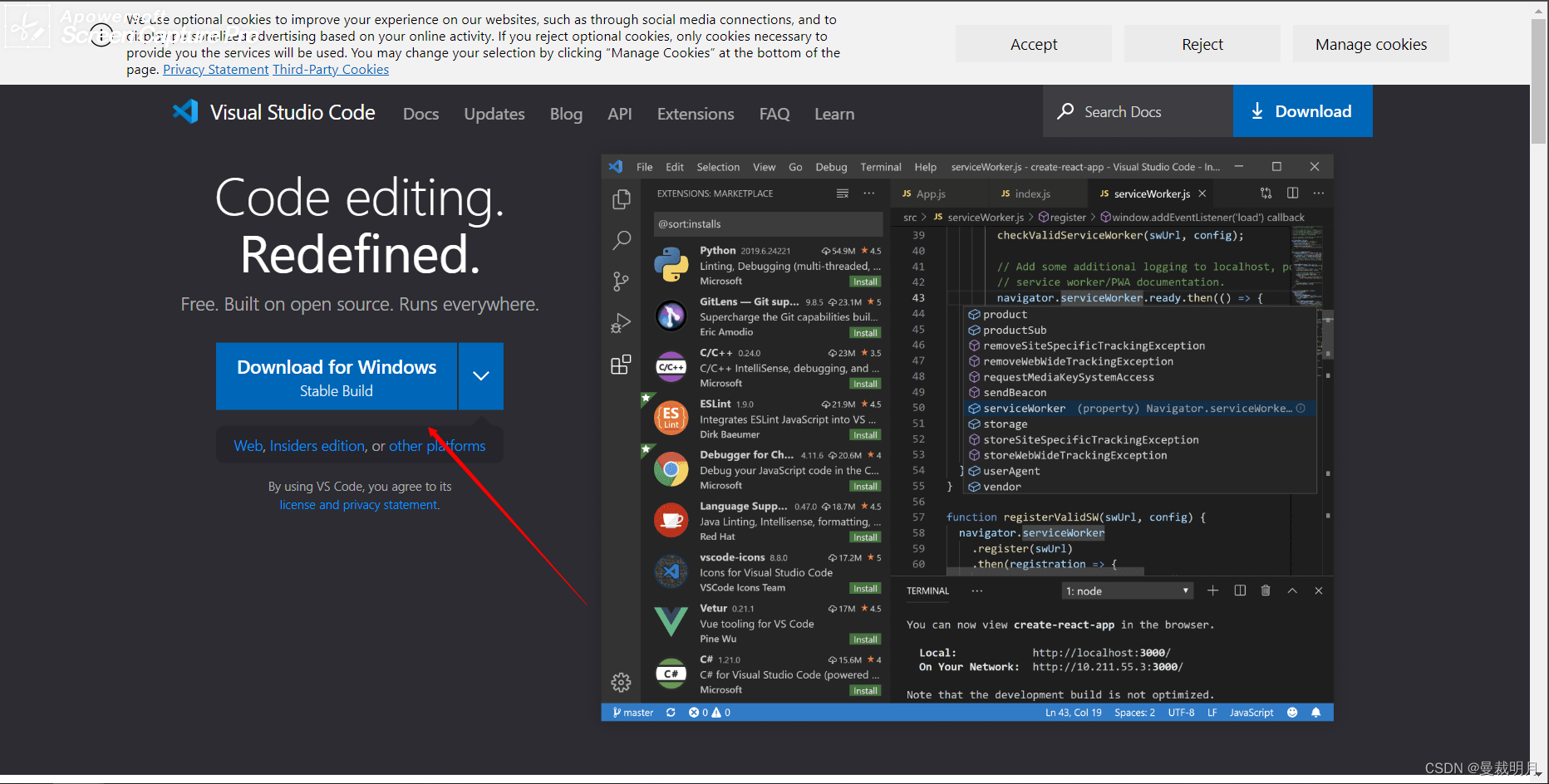The image size is (1549, 784).
Task: Click the master branch indicator
Action: tap(633, 713)
